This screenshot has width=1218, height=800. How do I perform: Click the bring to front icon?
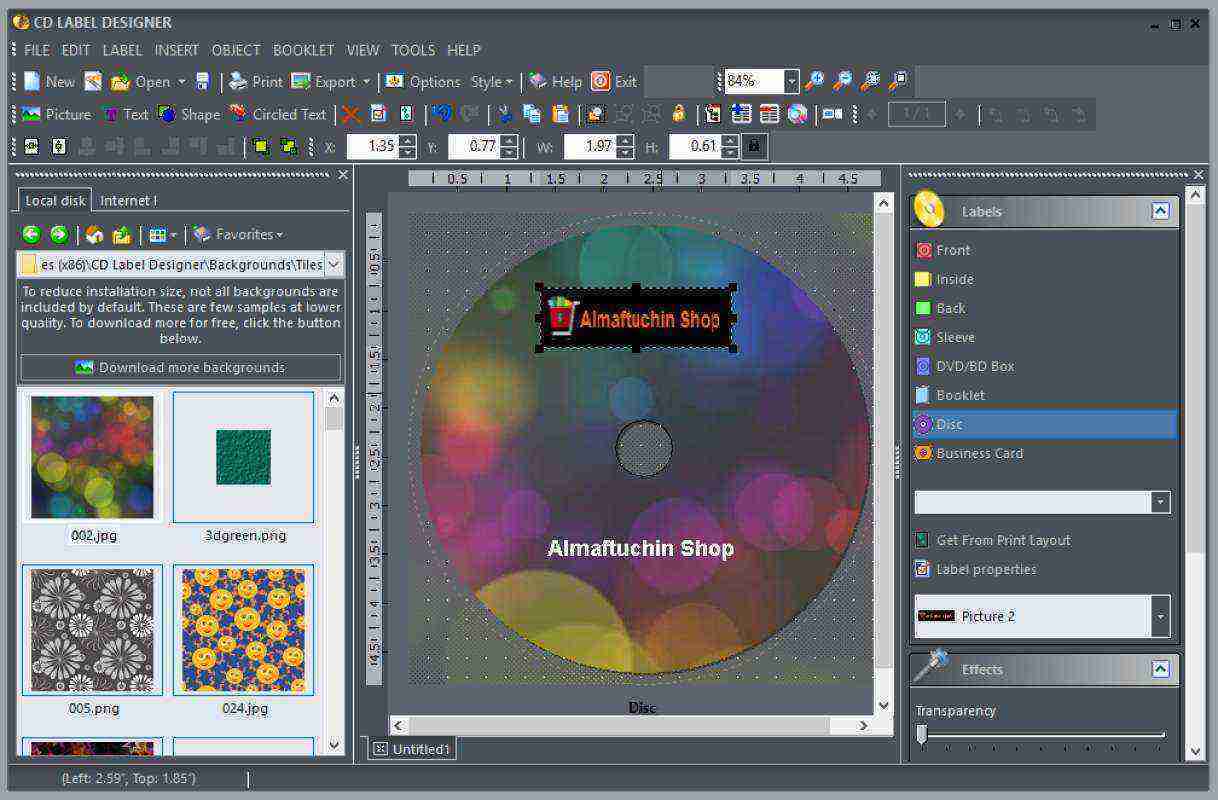pyautogui.click(x=261, y=147)
